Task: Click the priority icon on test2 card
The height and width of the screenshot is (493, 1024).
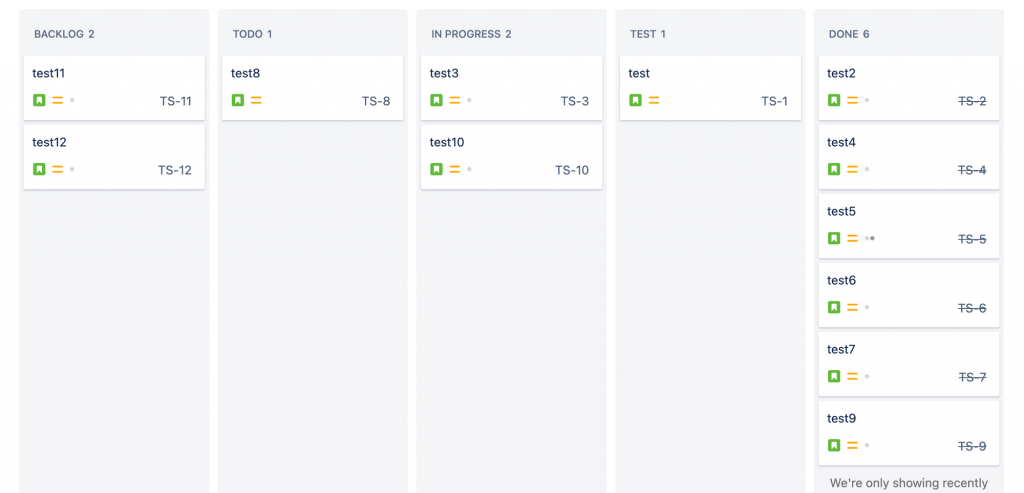Action: tap(852, 100)
